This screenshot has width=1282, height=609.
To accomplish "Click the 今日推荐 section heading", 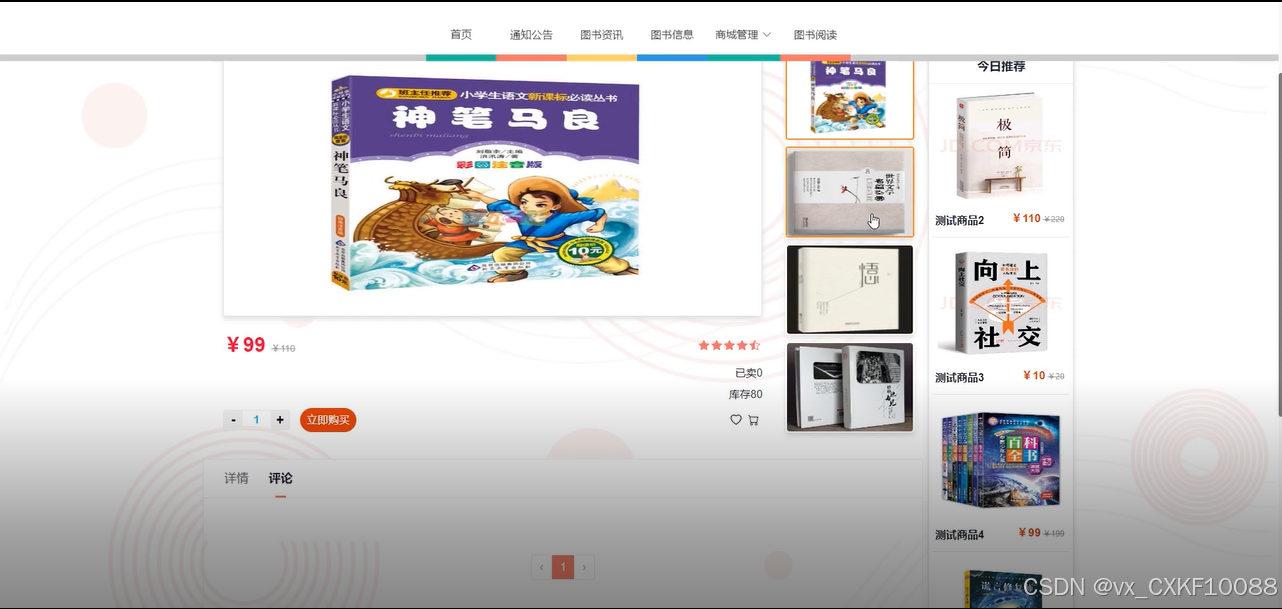I will point(1001,66).
